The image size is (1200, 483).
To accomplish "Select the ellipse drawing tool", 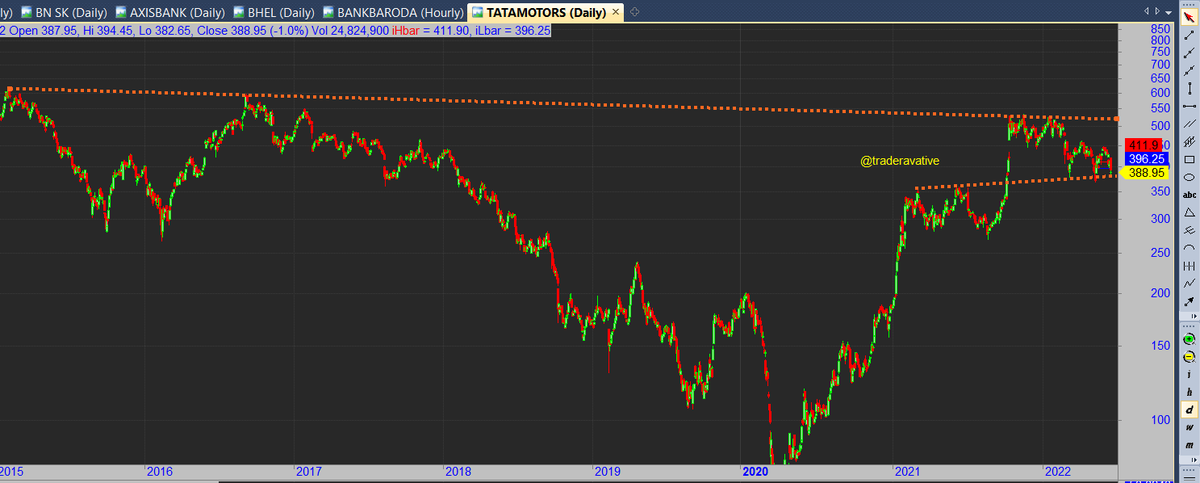I will coord(1189,177).
